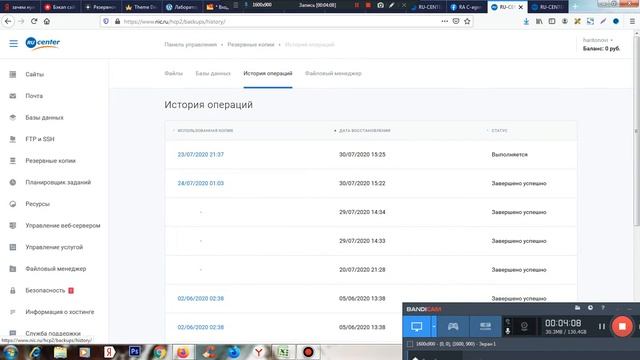Click the Безопасность lock icon
This screenshot has width=640, height=360.
[x=13, y=290]
